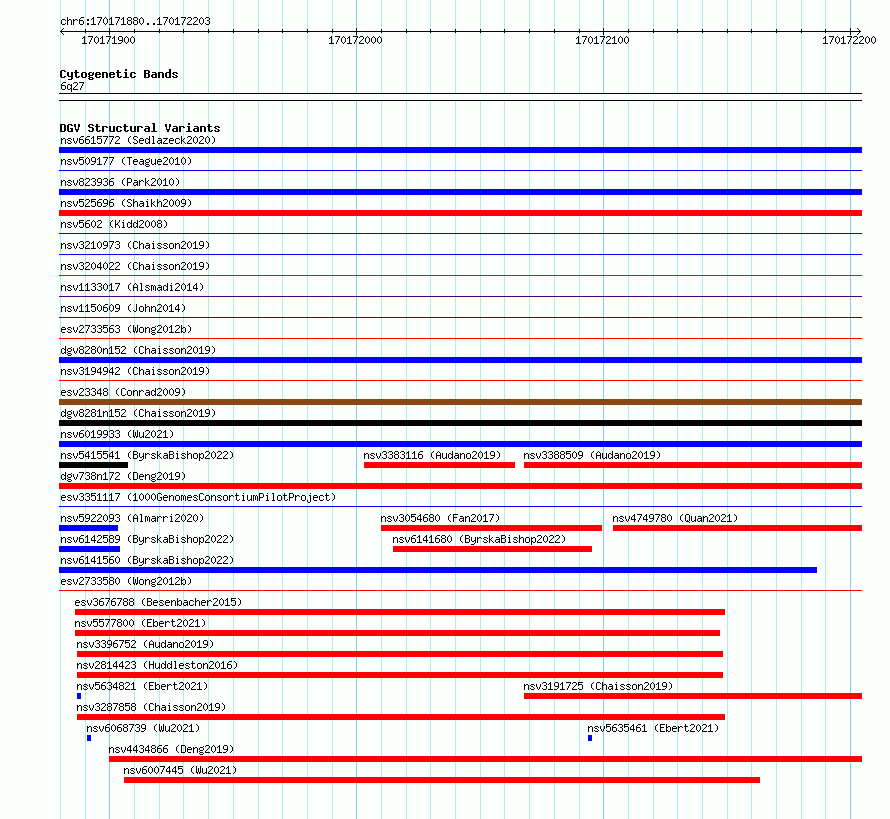The image size is (890, 819).
Task: Open nsv6068739 (Wu2021) variant
Action: click(144, 728)
